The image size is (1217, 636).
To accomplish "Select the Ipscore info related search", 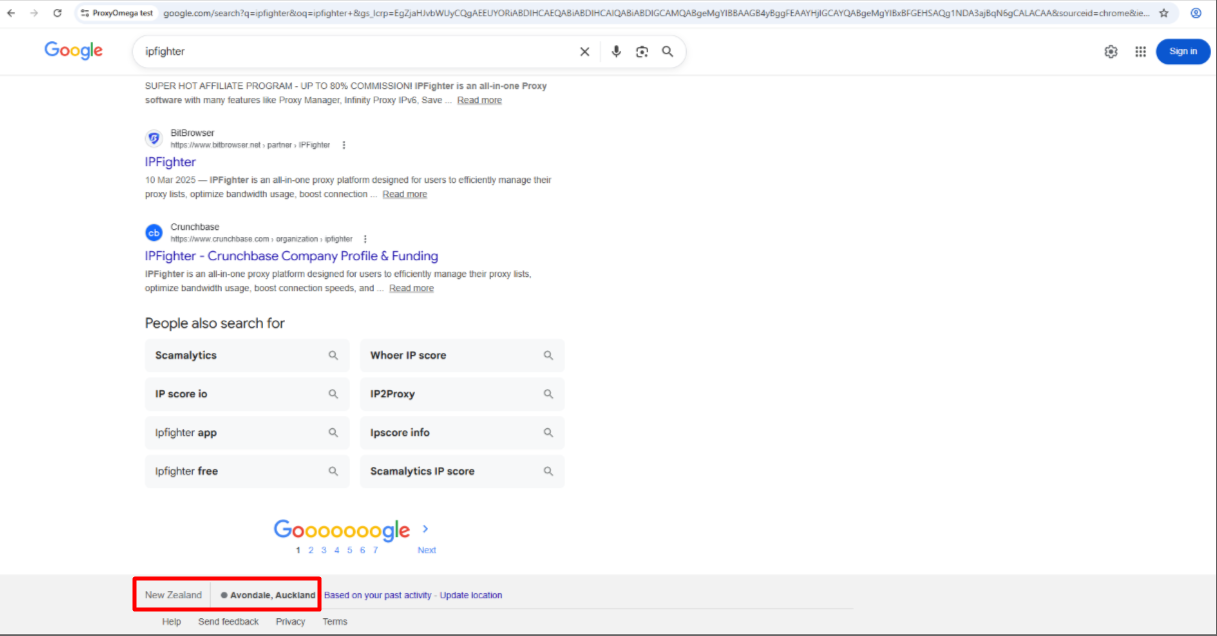I will (x=462, y=433).
